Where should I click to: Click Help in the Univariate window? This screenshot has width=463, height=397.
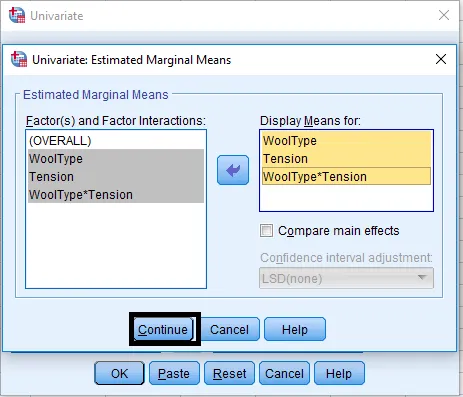[x=339, y=373]
